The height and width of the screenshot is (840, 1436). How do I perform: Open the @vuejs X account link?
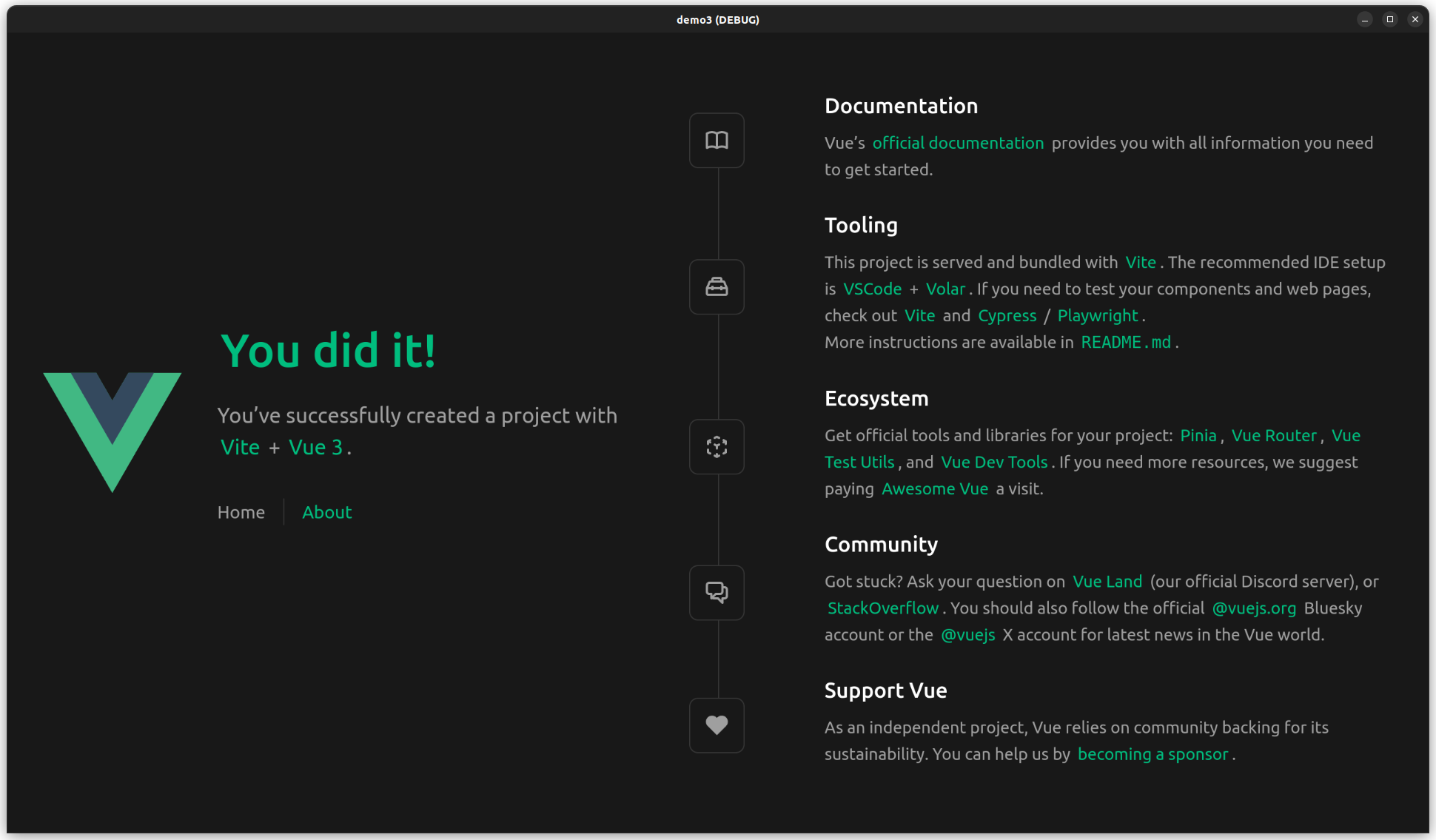tap(967, 634)
